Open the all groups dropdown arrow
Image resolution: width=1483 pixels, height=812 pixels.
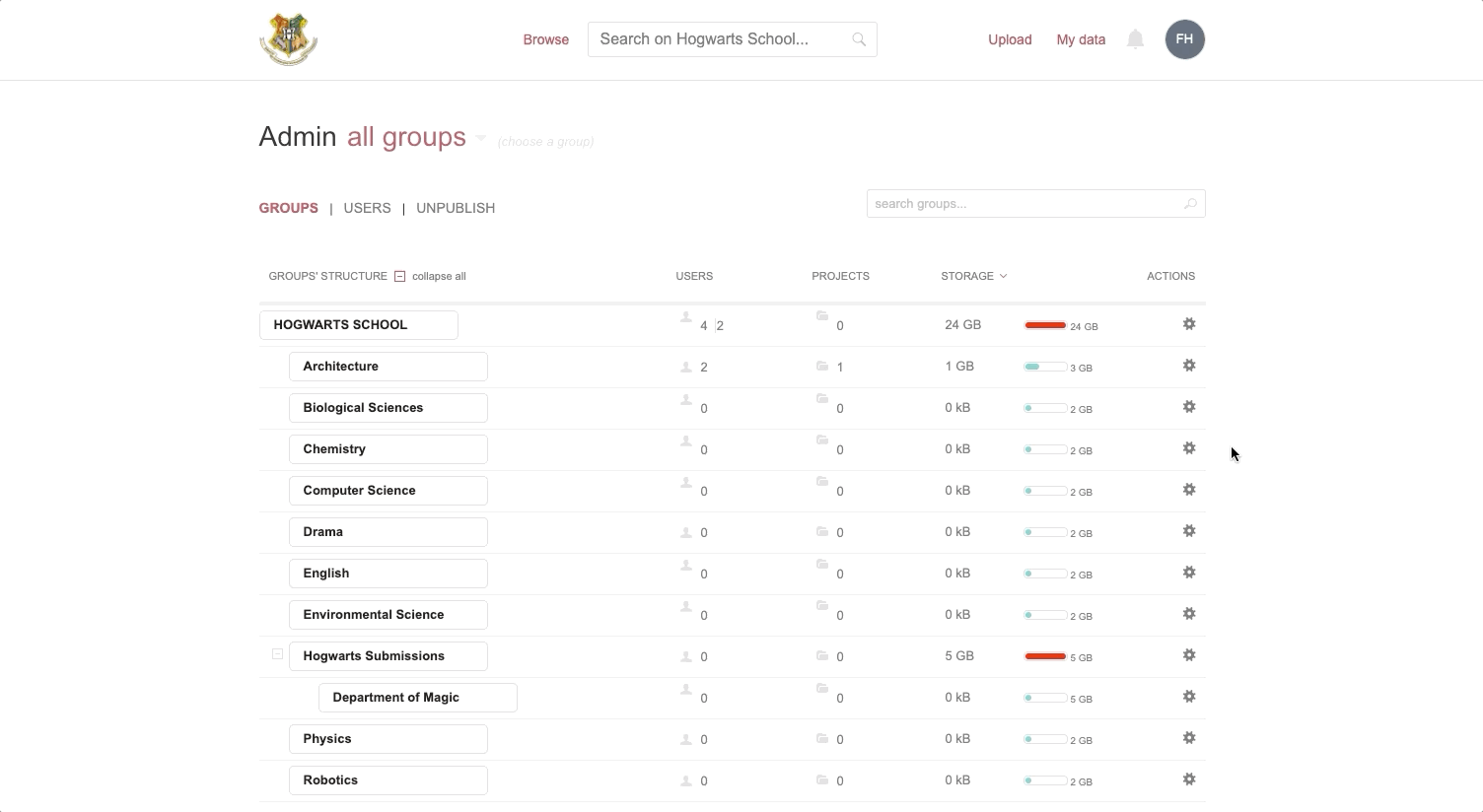pyautogui.click(x=480, y=138)
